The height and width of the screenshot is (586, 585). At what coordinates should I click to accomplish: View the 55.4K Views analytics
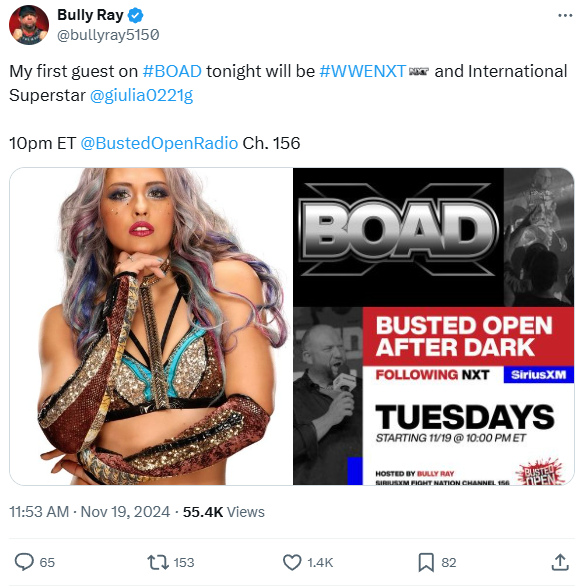click(224, 512)
